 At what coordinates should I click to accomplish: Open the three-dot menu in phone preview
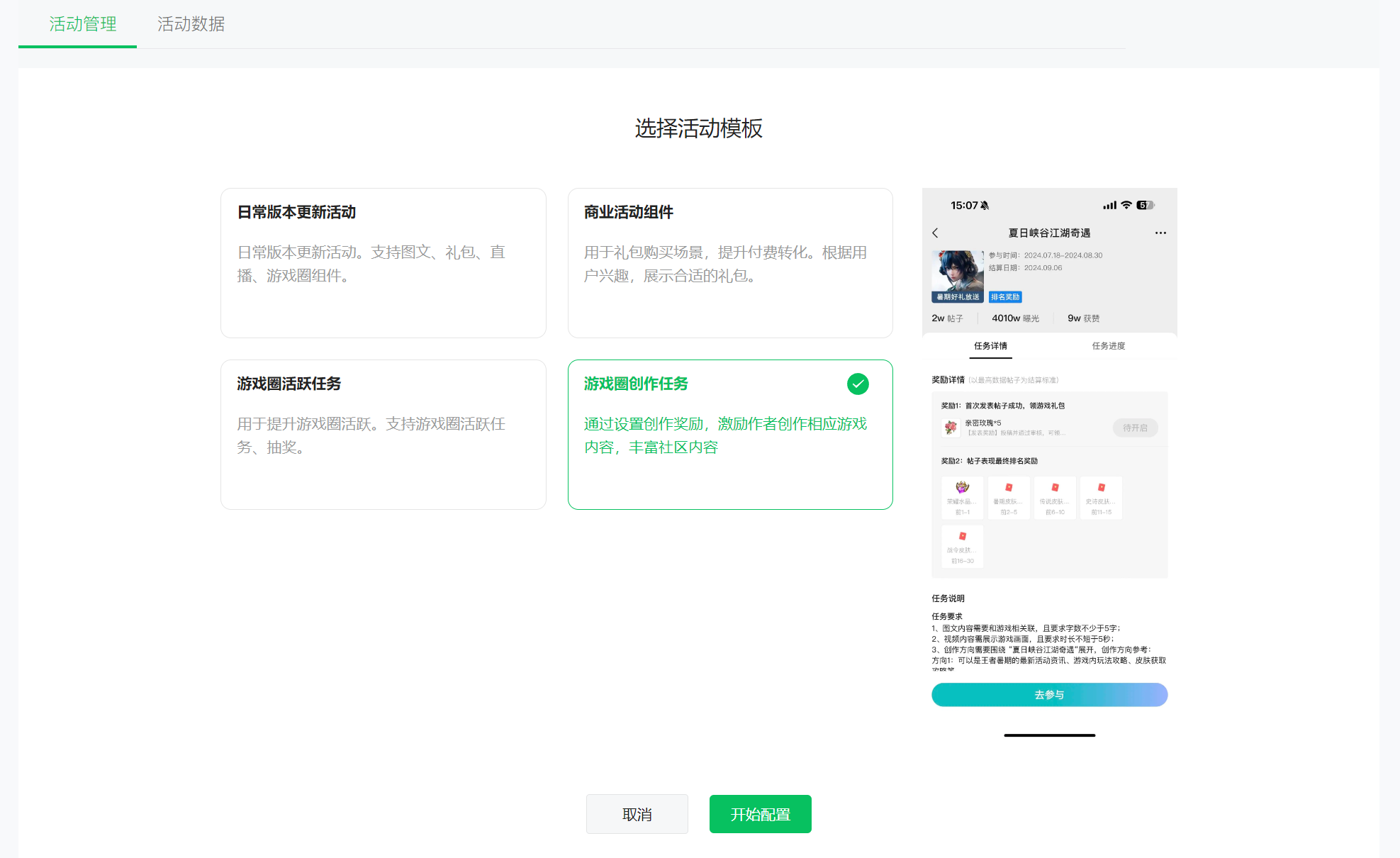coord(1160,233)
